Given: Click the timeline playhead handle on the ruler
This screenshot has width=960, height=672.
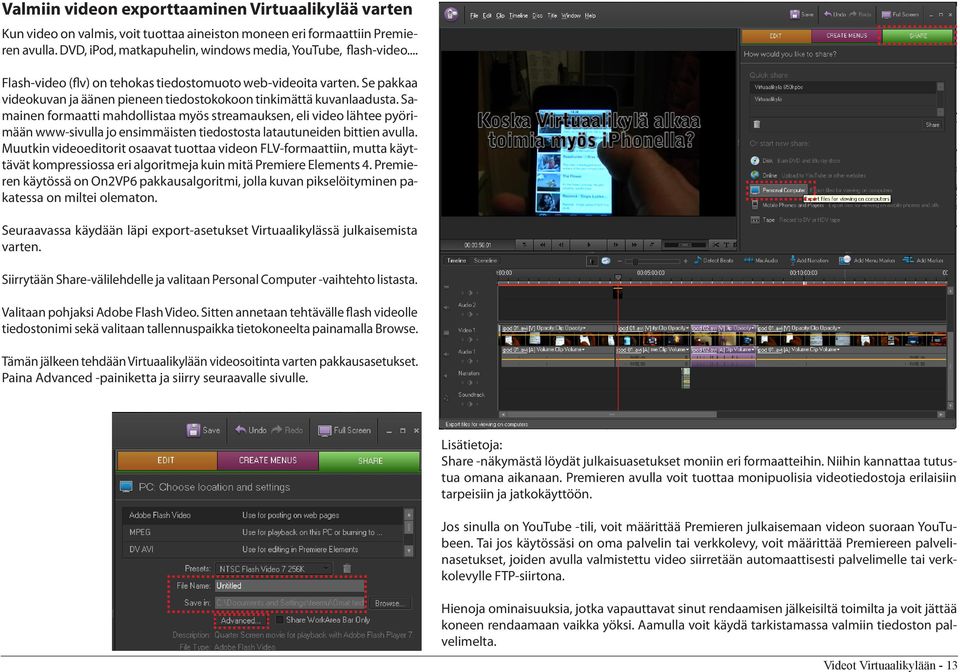Looking at the screenshot, I should tap(618, 278).
